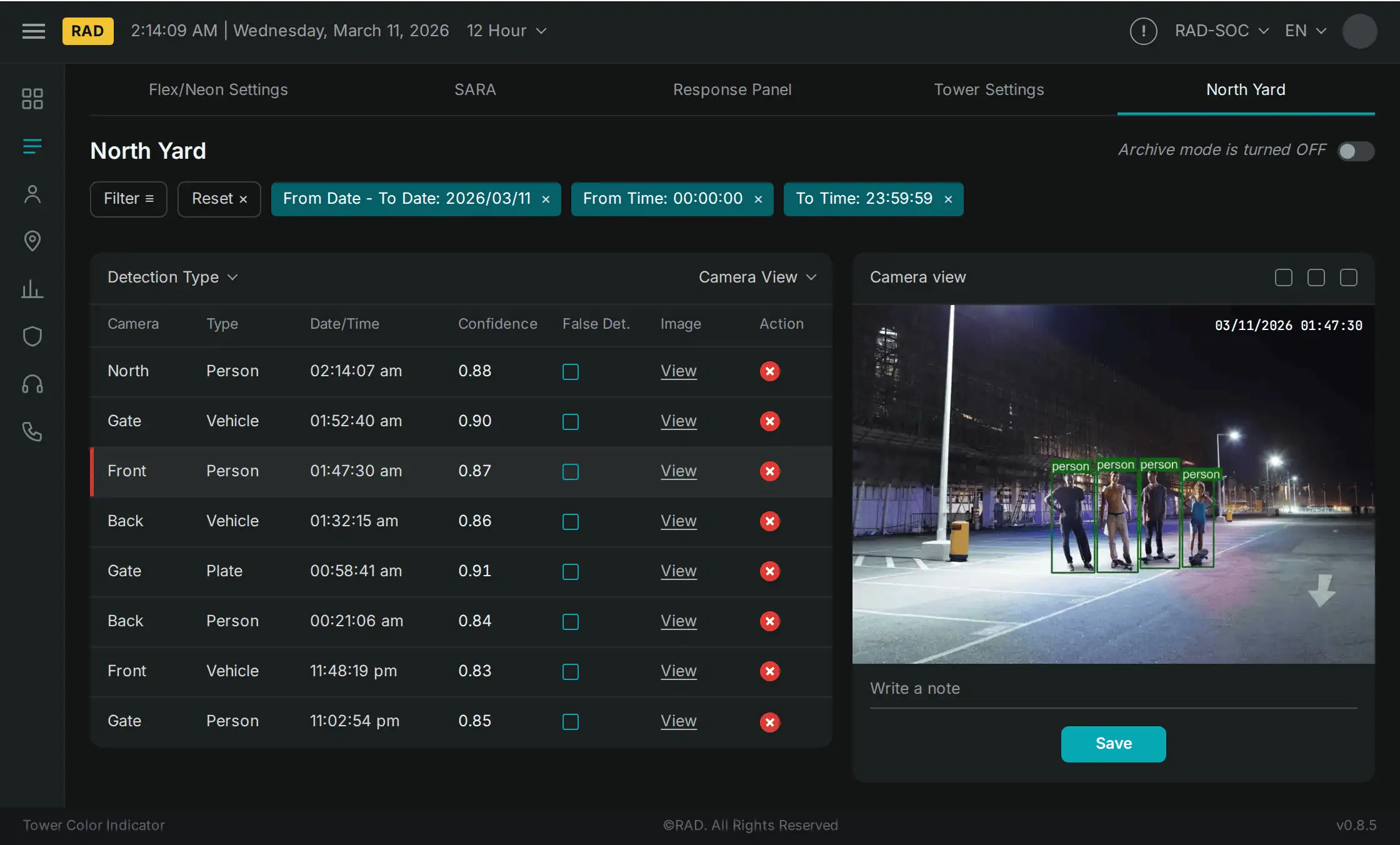Delete the Gate Plate 00:58:41 am detection
Image resolution: width=1400 pixels, height=845 pixels.
coord(770,571)
